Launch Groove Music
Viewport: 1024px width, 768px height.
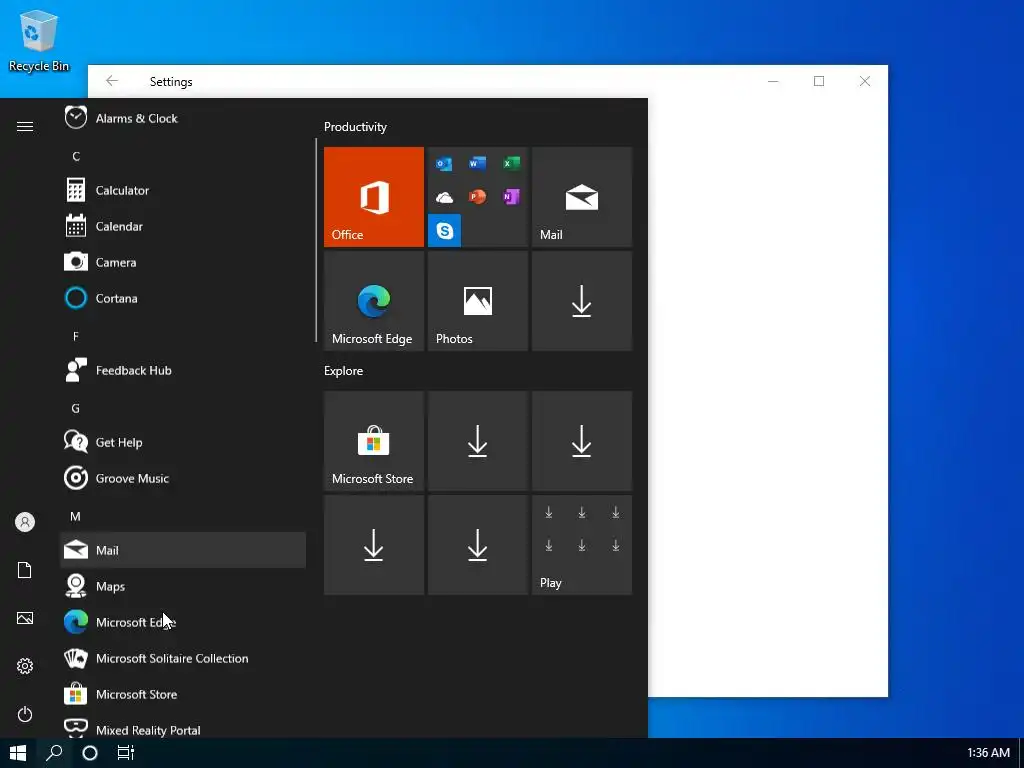[x=183, y=478]
